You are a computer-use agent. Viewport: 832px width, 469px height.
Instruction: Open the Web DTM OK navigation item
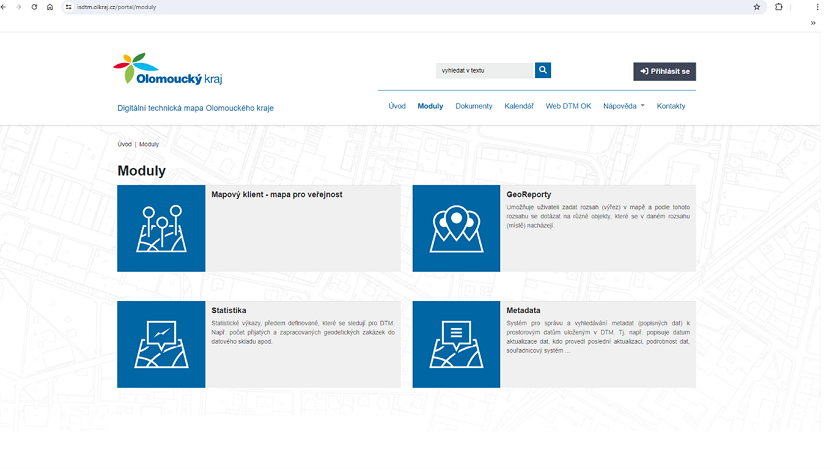pyautogui.click(x=568, y=106)
